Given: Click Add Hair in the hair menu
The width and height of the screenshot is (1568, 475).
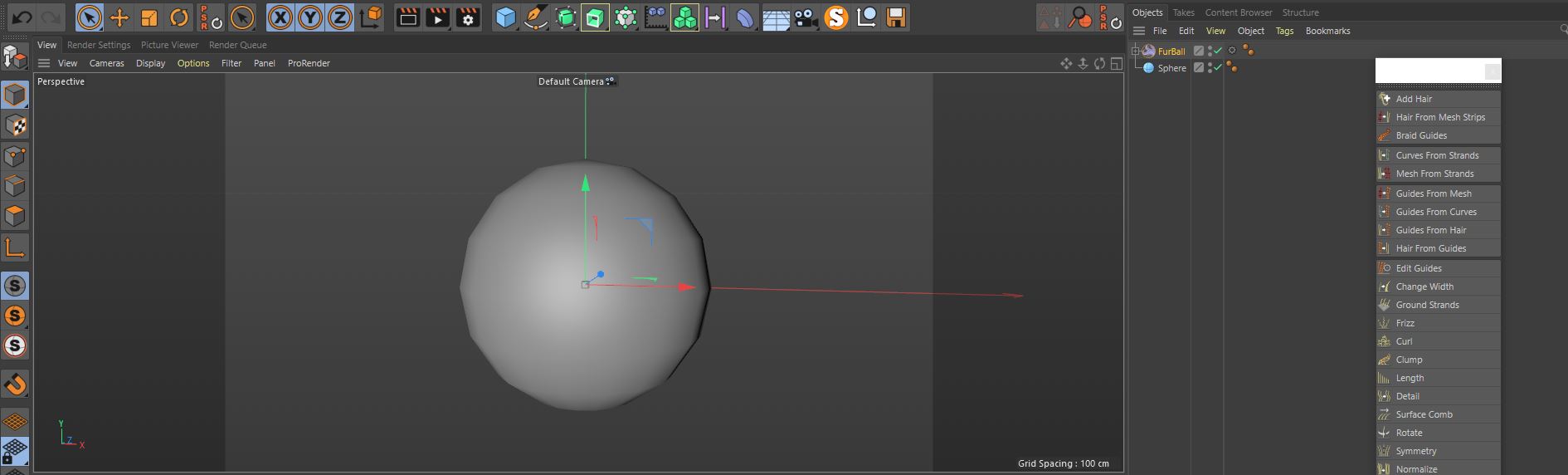Looking at the screenshot, I should pyautogui.click(x=1414, y=99).
